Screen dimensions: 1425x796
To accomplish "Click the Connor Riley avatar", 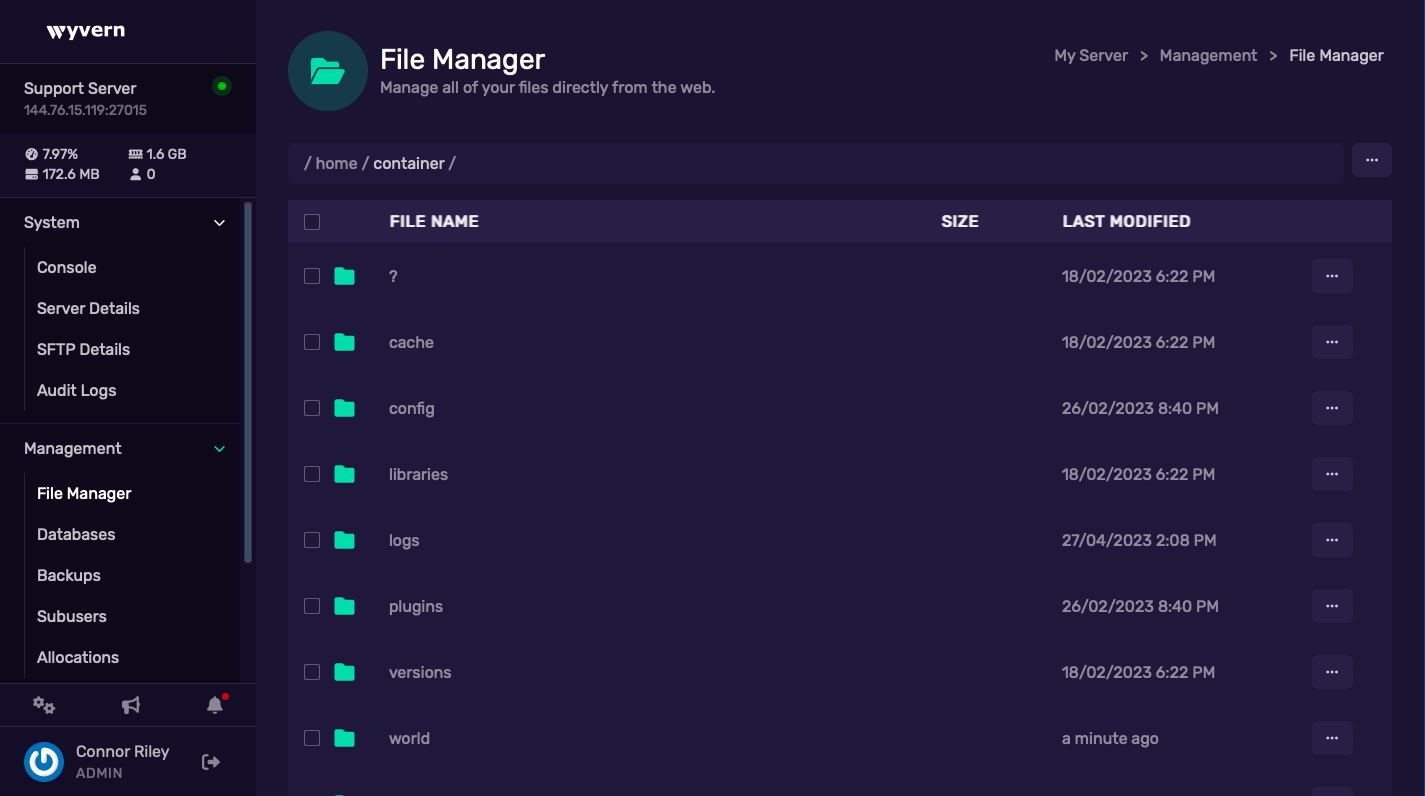I will pyautogui.click(x=44, y=762).
